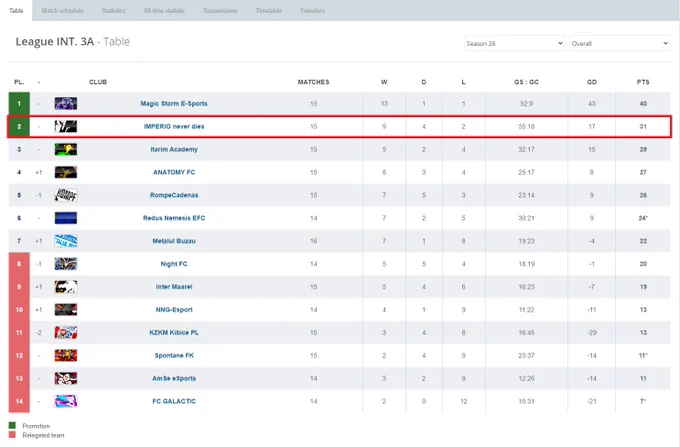This screenshot has height=447, width=680.
Task: Select Magic Storm's 40 points value
Action: coord(643,104)
